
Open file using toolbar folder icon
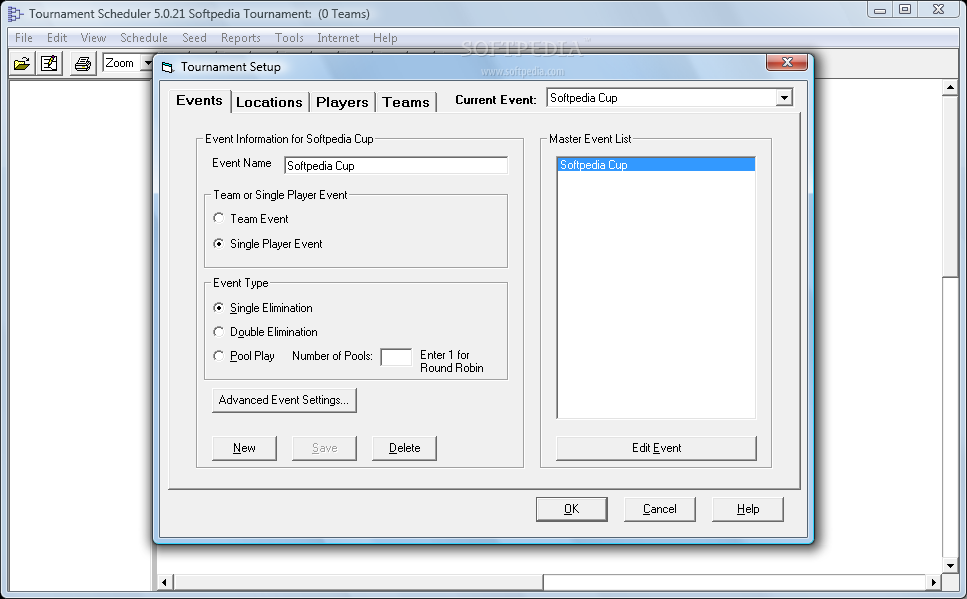pos(22,64)
